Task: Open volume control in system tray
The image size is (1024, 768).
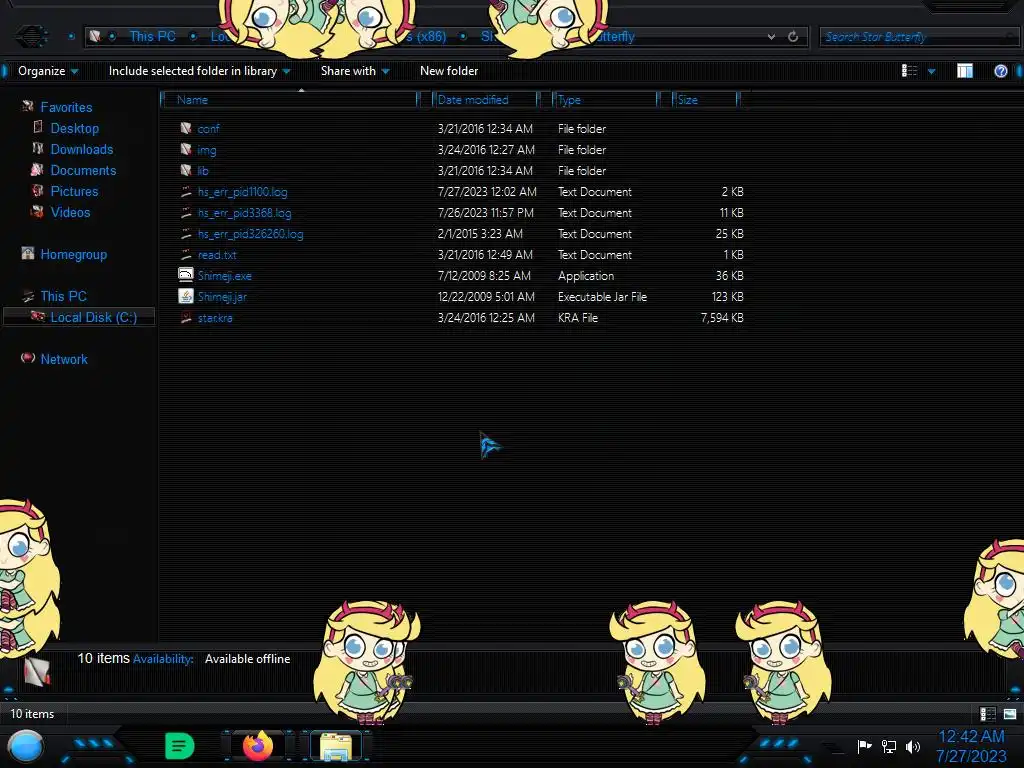Action: click(x=913, y=746)
